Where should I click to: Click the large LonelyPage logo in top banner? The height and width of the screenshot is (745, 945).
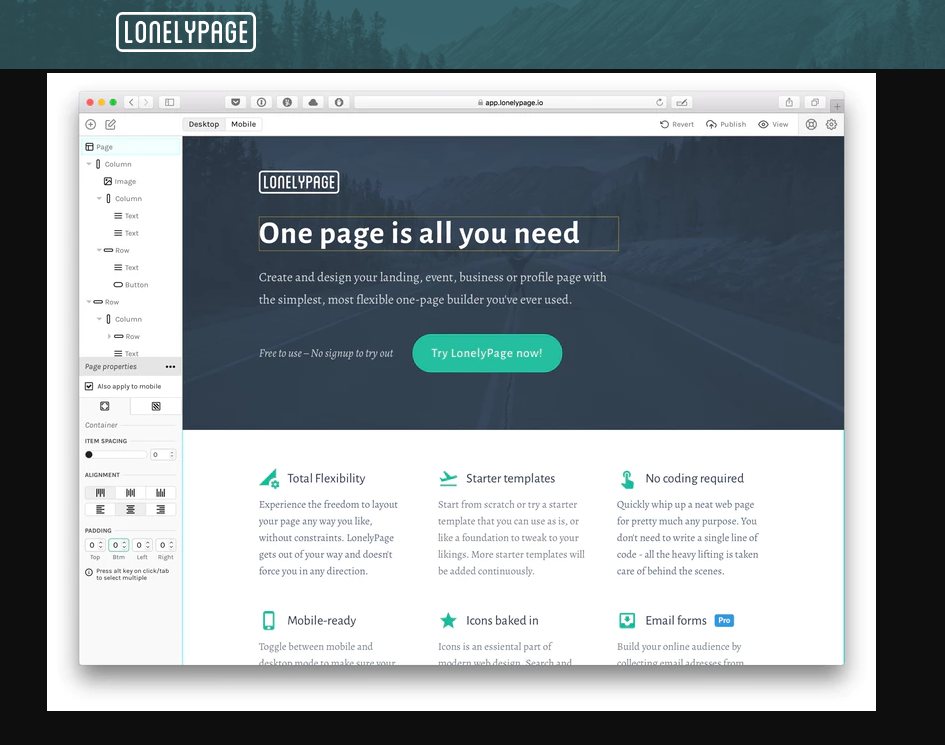[x=186, y=32]
